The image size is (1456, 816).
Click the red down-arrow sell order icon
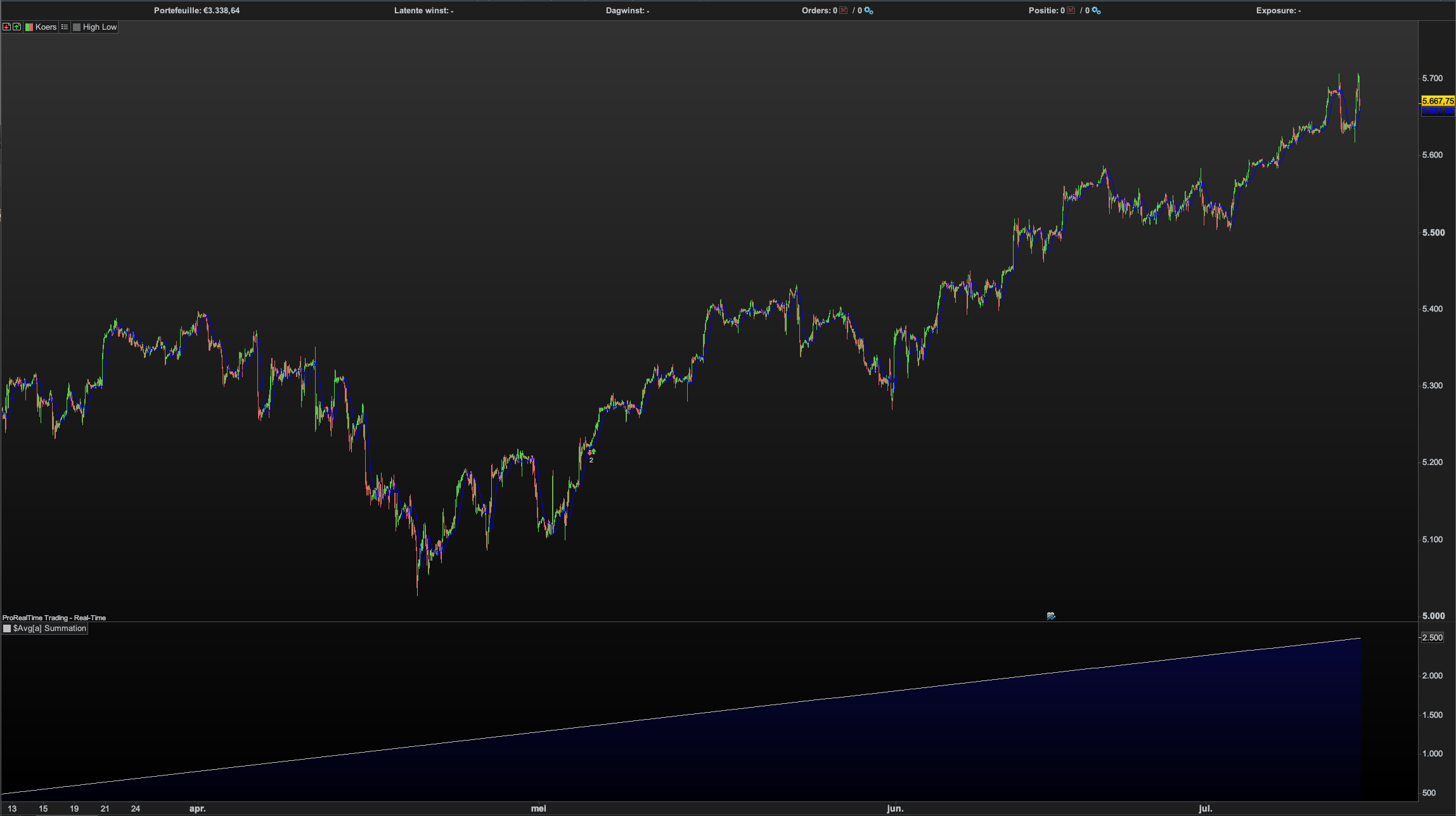(6, 27)
